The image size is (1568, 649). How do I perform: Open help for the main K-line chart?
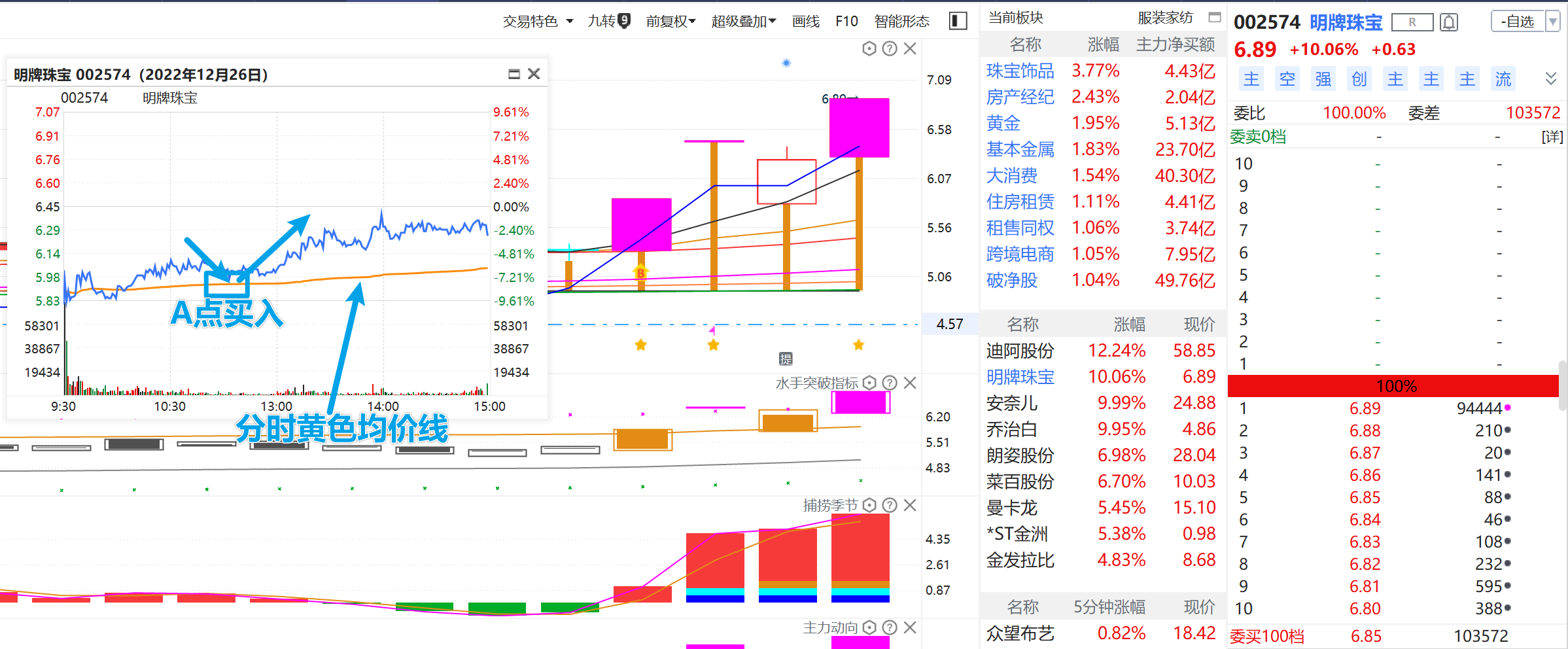click(890, 48)
